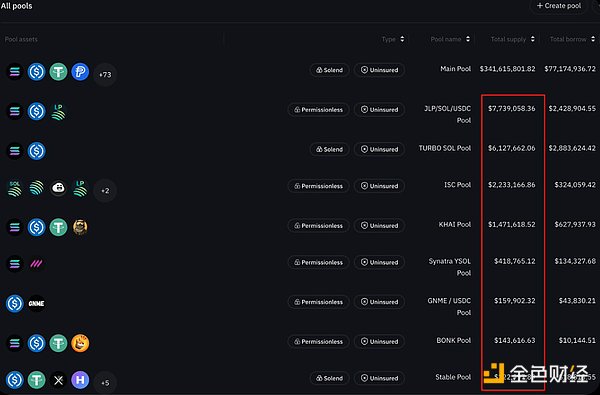Click Permissionless tag on ISC Pool row
Screen dimensions: 600x395
[x=318, y=186]
